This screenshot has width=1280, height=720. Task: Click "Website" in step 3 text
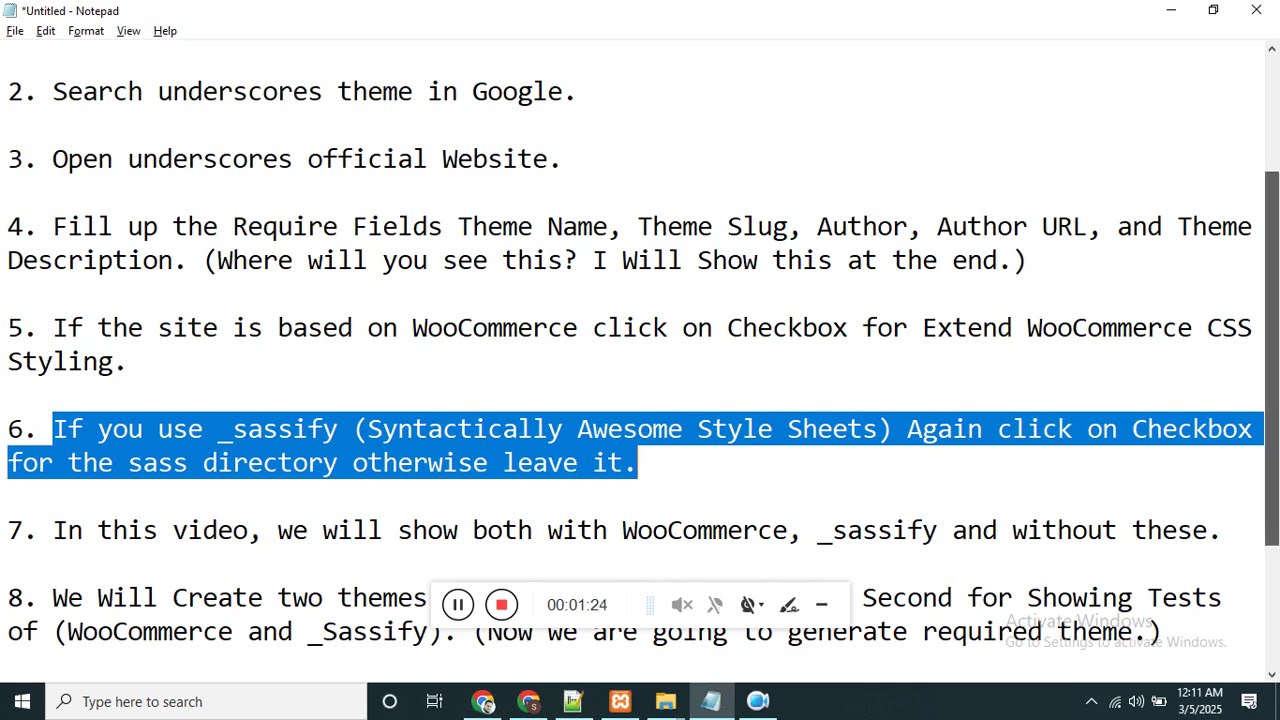point(495,159)
